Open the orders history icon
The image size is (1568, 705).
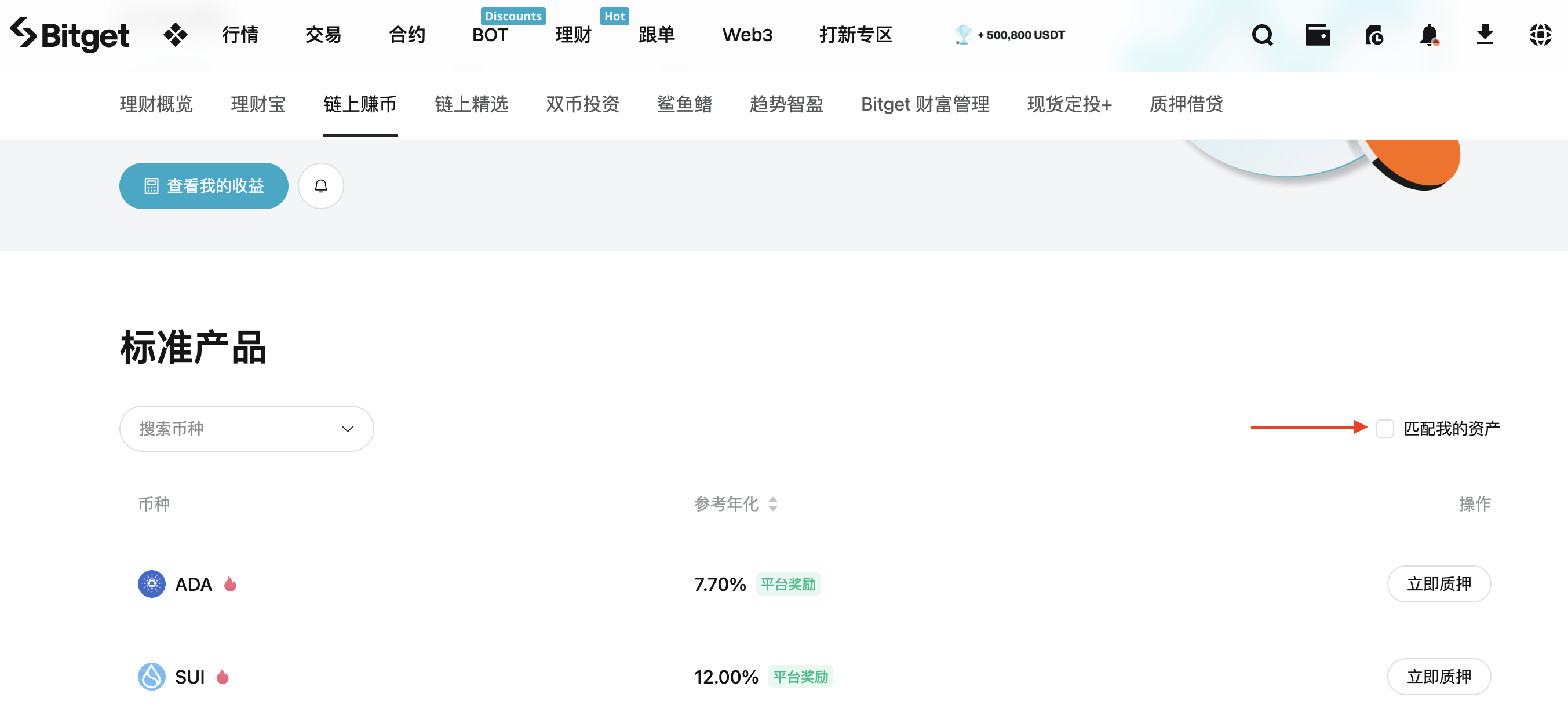[1374, 35]
